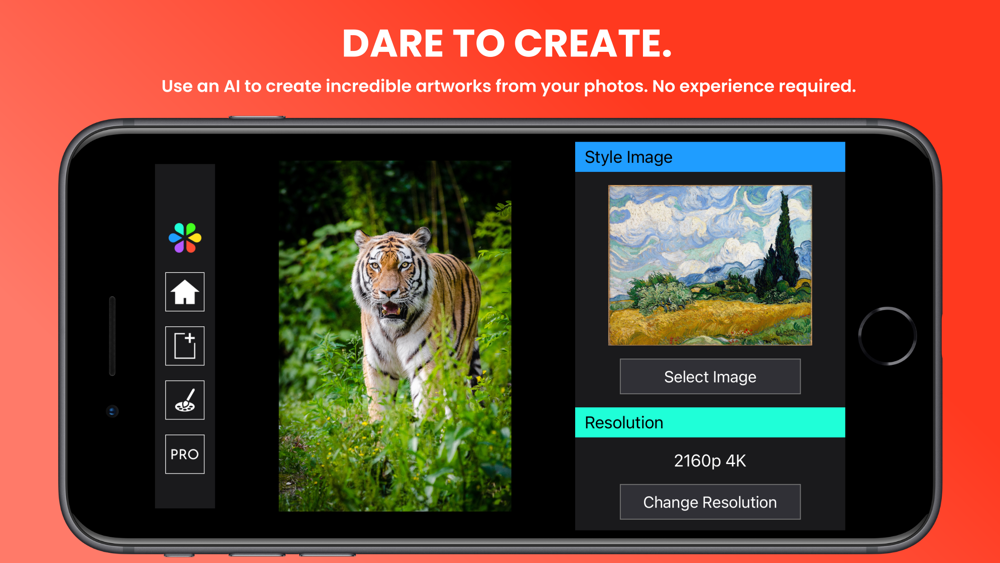1000x563 pixels.
Task: Go to the Home screen icon
Action: 185,292
